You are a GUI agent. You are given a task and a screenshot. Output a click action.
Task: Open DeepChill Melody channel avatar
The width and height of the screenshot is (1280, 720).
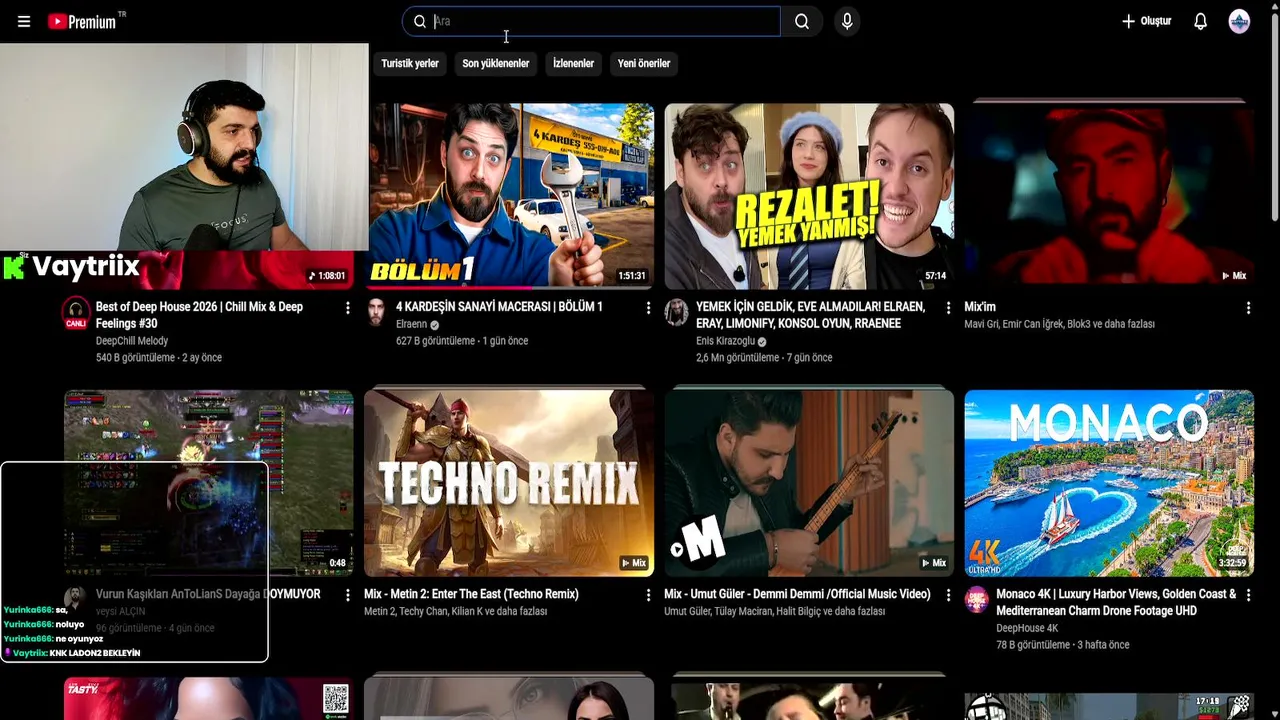point(76,313)
